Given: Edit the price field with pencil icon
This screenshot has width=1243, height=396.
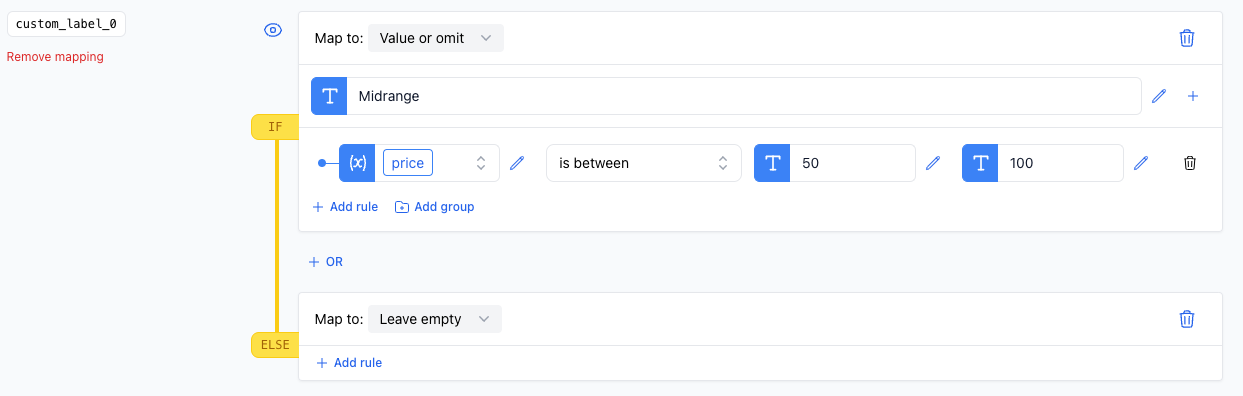Looking at the screenshot, I should pos(517,163).
